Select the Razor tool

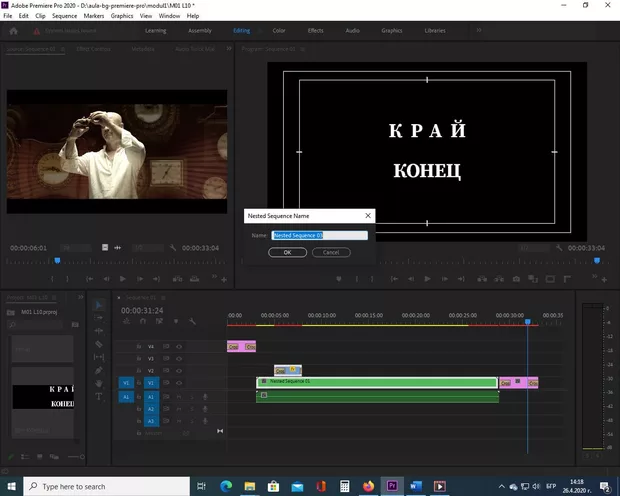(x=100, y=344)
